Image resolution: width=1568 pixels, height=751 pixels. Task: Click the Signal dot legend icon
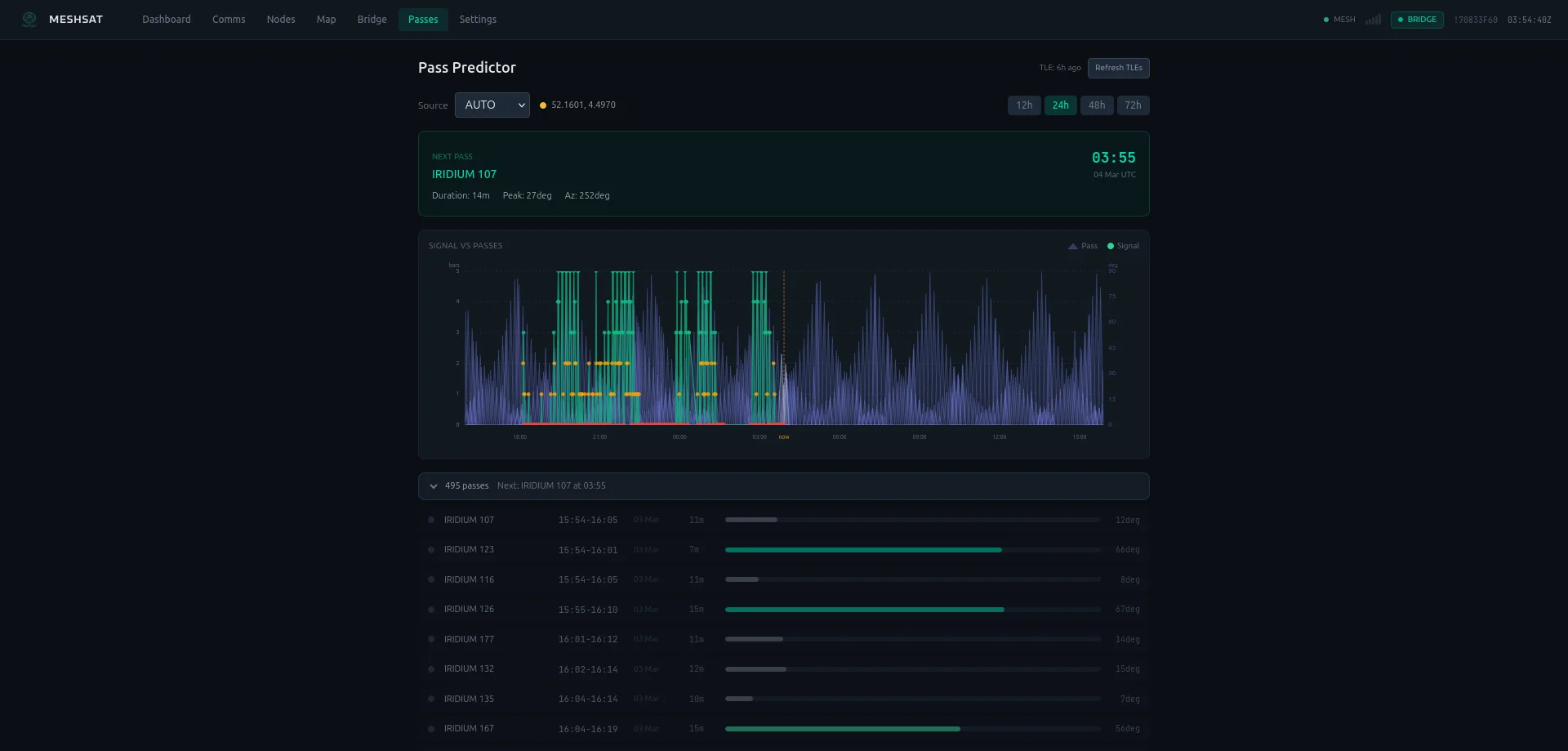click(x=1110, y=245)
